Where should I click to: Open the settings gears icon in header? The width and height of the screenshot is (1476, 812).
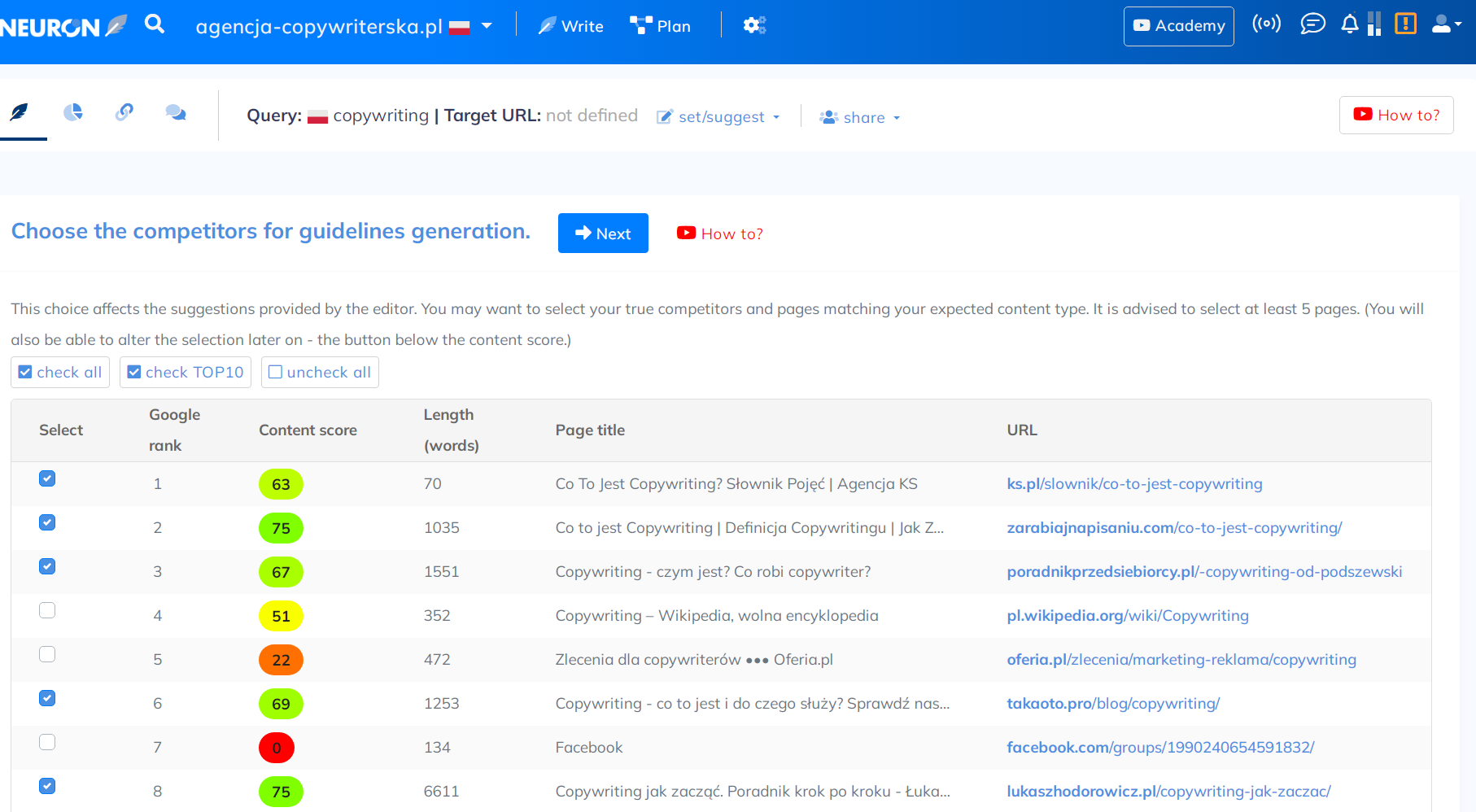point(754,25)
